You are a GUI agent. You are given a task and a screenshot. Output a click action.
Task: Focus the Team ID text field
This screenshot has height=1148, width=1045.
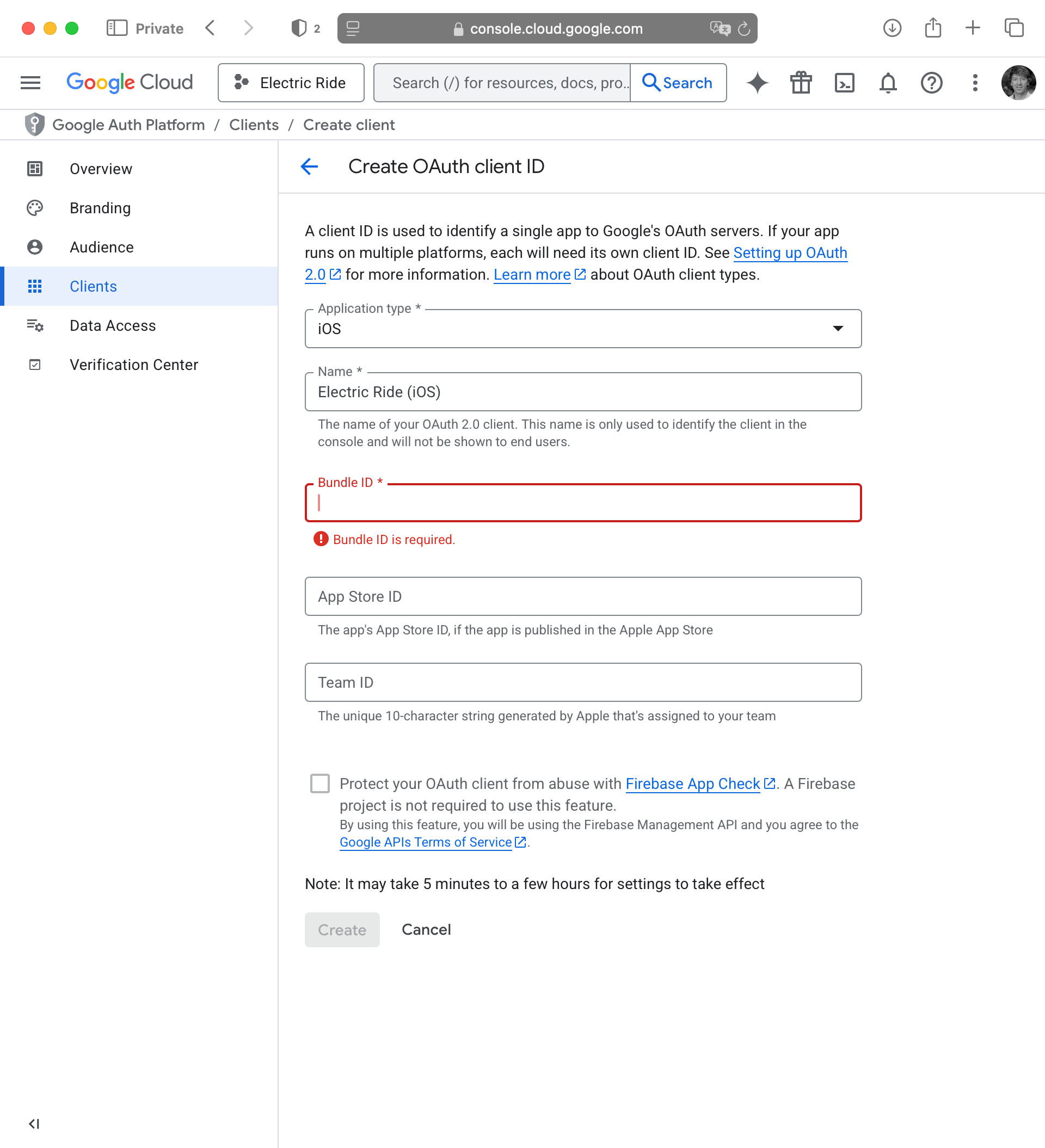tap(583, 682)
